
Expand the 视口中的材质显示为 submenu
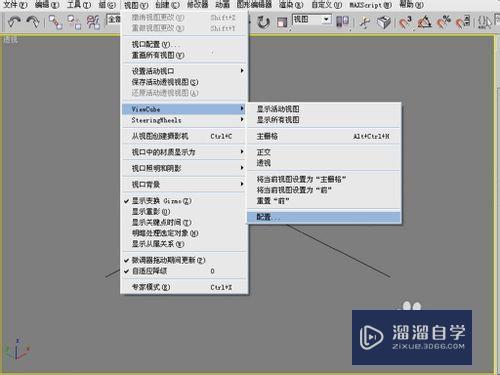184,152
